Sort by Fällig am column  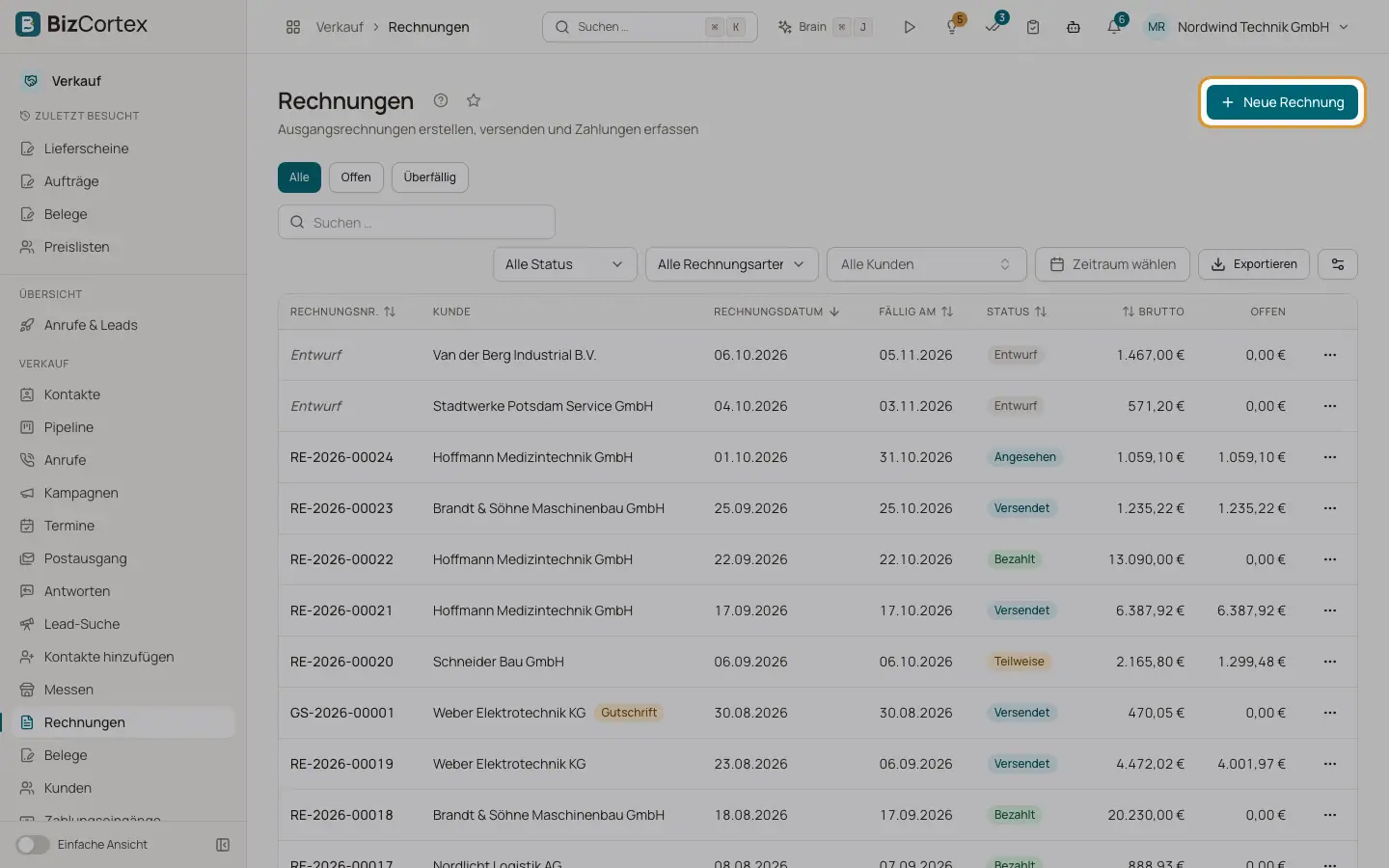[915, 312]
